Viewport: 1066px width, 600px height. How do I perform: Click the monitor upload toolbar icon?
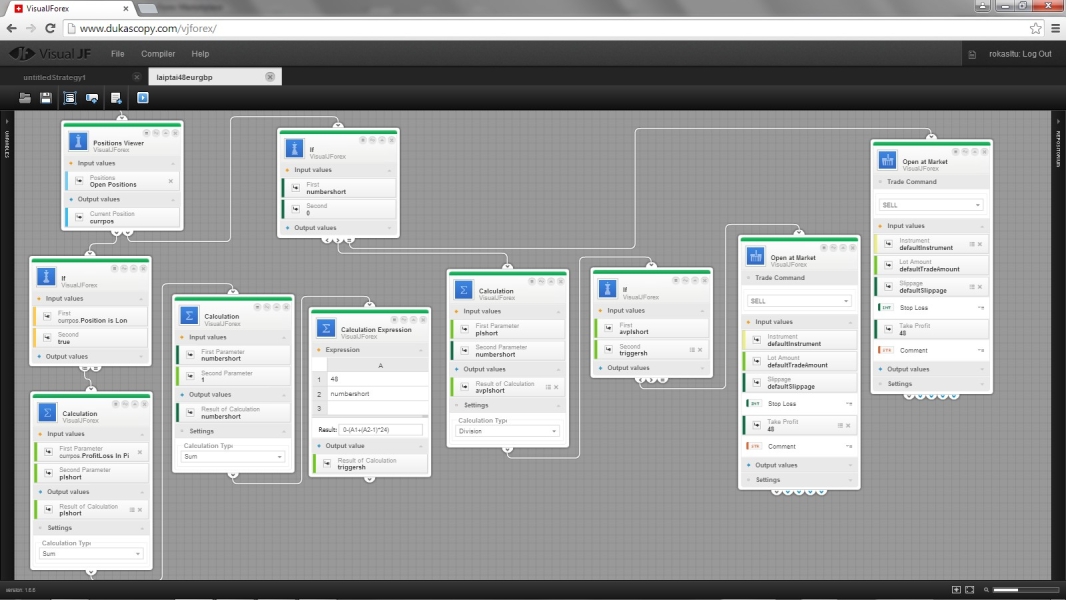coord(92,98)
